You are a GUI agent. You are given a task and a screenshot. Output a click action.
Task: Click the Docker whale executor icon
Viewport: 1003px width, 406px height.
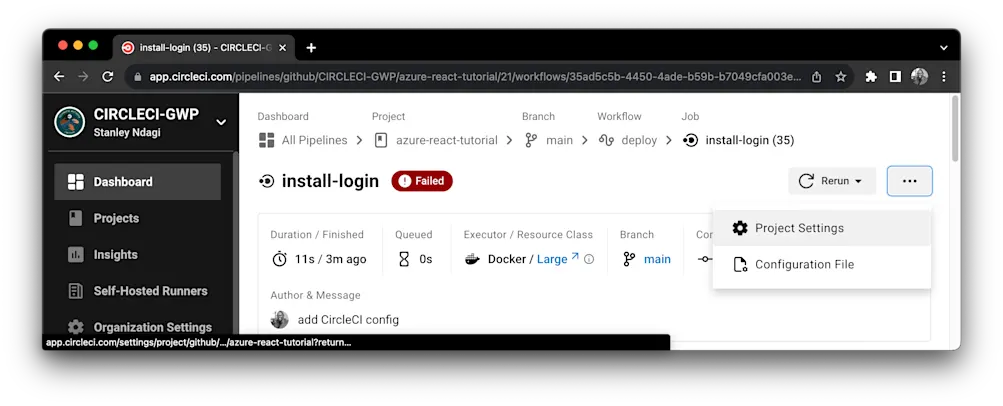[x=473, y=260]
